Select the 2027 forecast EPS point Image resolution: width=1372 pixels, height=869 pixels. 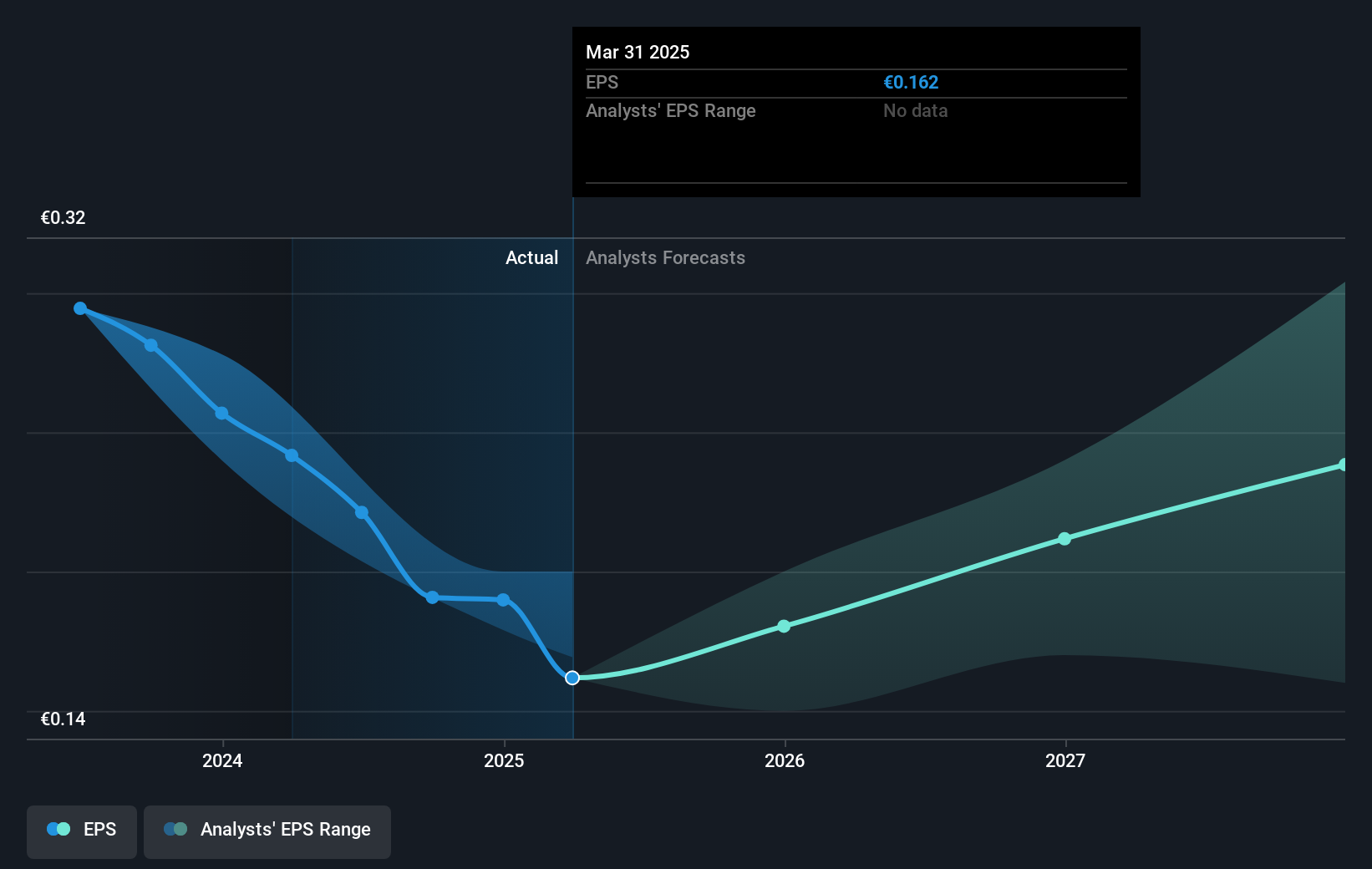(x=1065, y=539)
